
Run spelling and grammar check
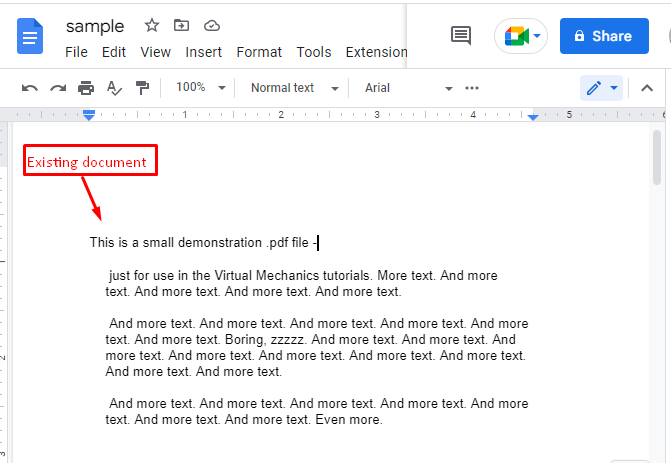click(x=114, y=88)
